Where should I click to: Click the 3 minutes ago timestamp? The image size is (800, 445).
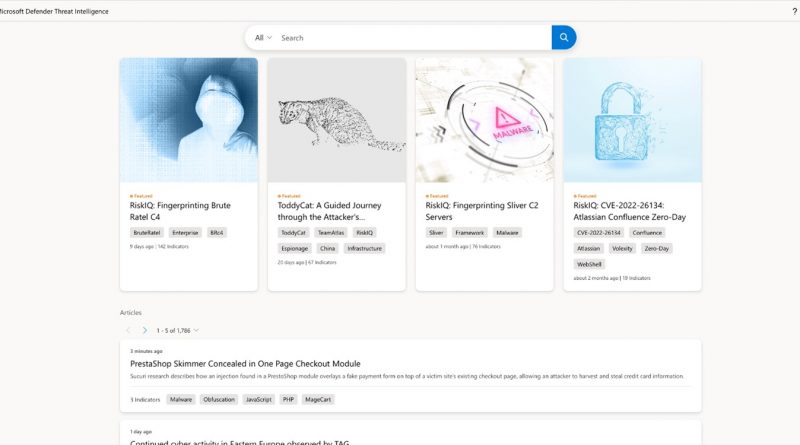(x=146, y=351)
